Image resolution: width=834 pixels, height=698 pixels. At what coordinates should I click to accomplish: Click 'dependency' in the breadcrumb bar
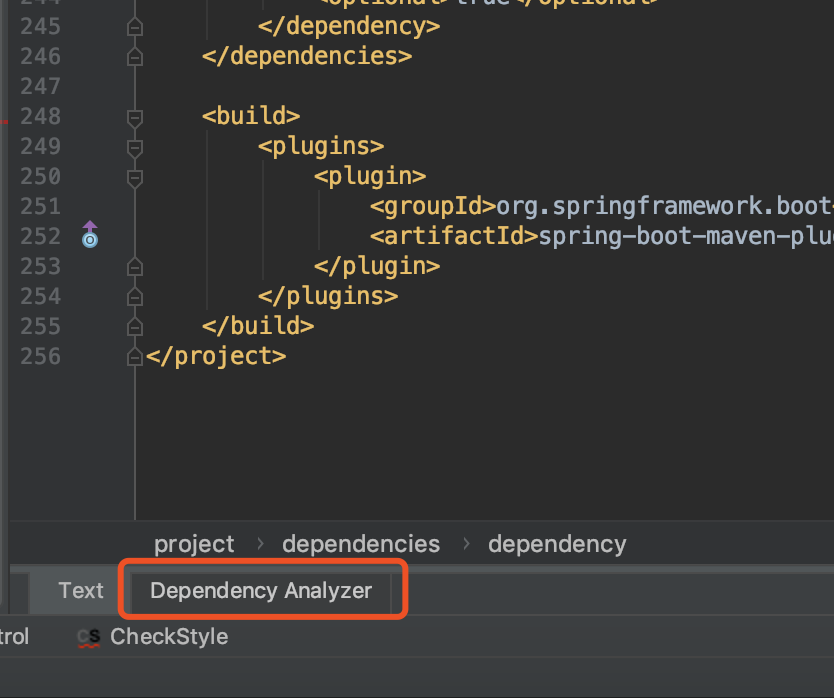(x=557, y=544)
